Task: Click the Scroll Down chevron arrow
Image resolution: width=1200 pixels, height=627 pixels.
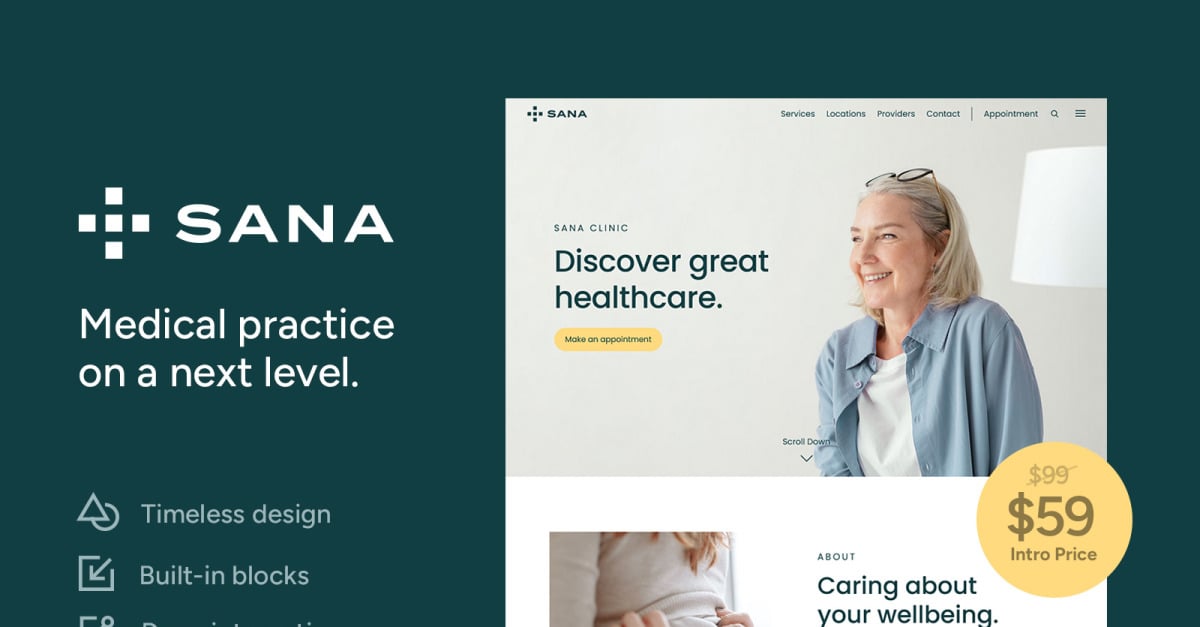Action: [806, 459]
